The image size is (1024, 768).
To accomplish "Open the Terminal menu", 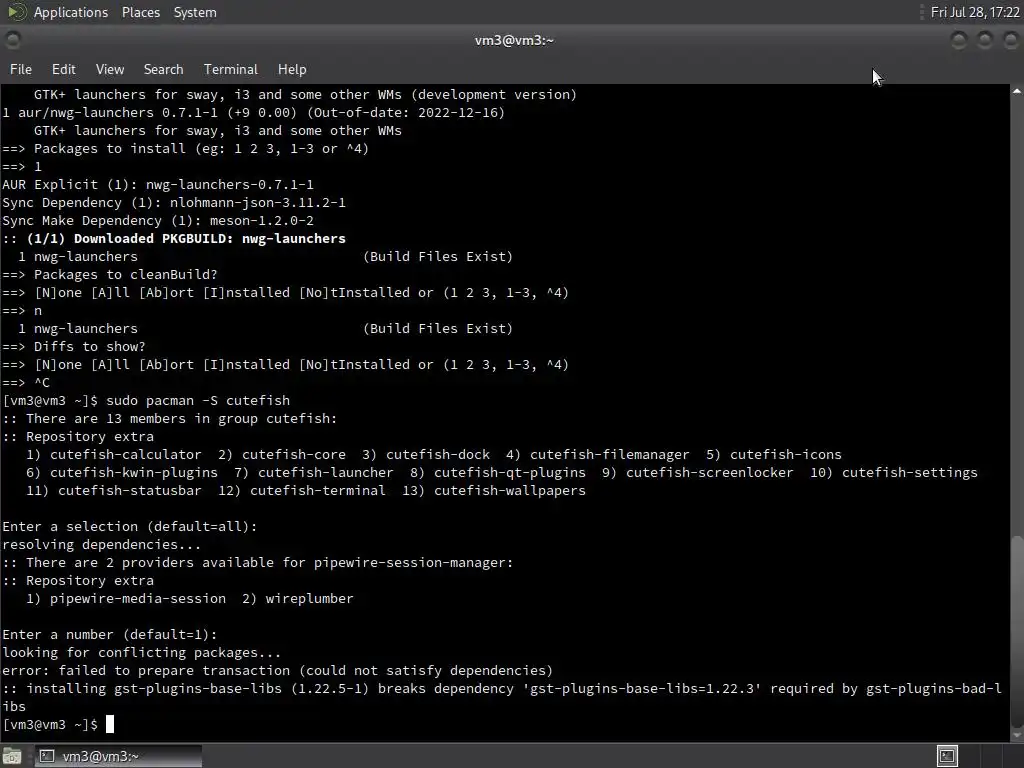I will (x=231, y=69).
